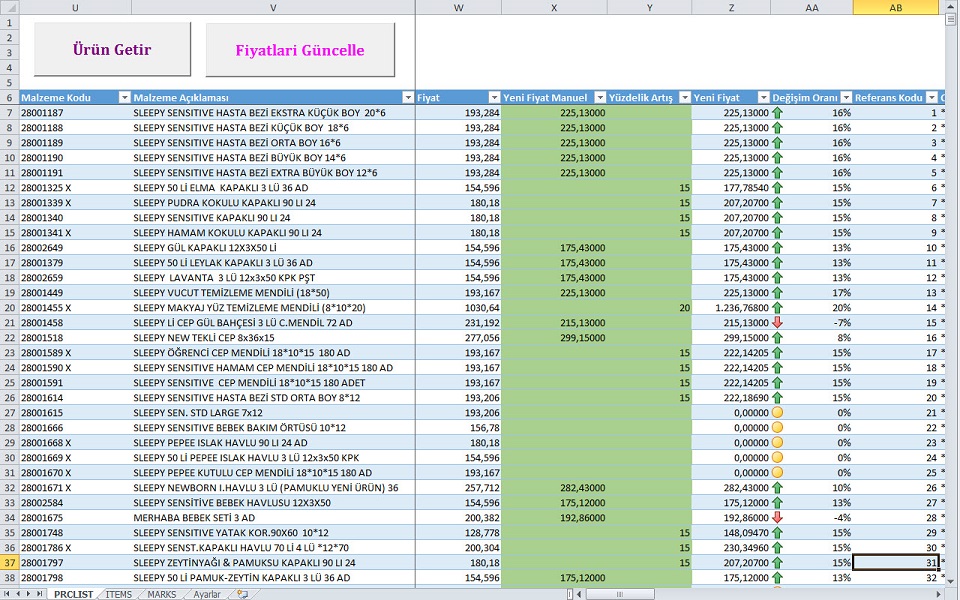The image size is (960, 600).
Task: Click the select-all corner of the sheet
Action: point(9,7)
